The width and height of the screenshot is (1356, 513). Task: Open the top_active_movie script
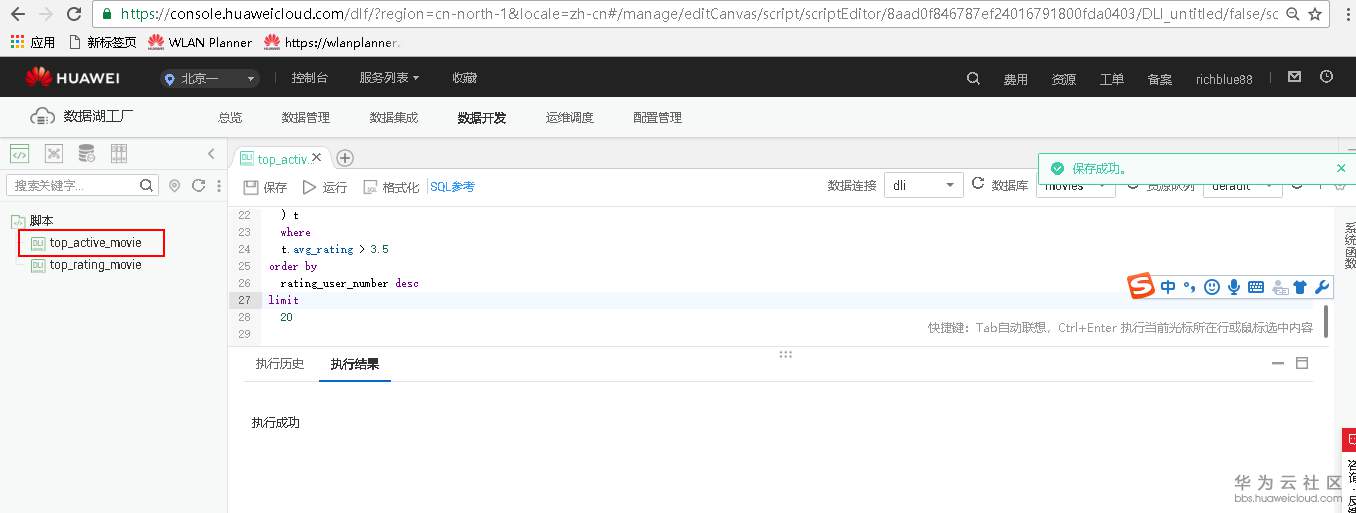click(x=95, y=242)
